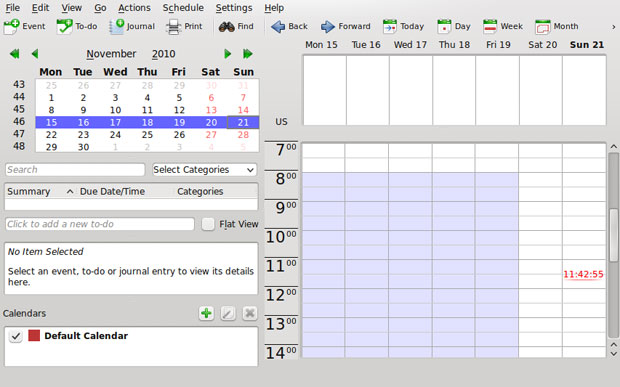Select Saturday November 13 in the mini calendar

click(x=211, y=110)
